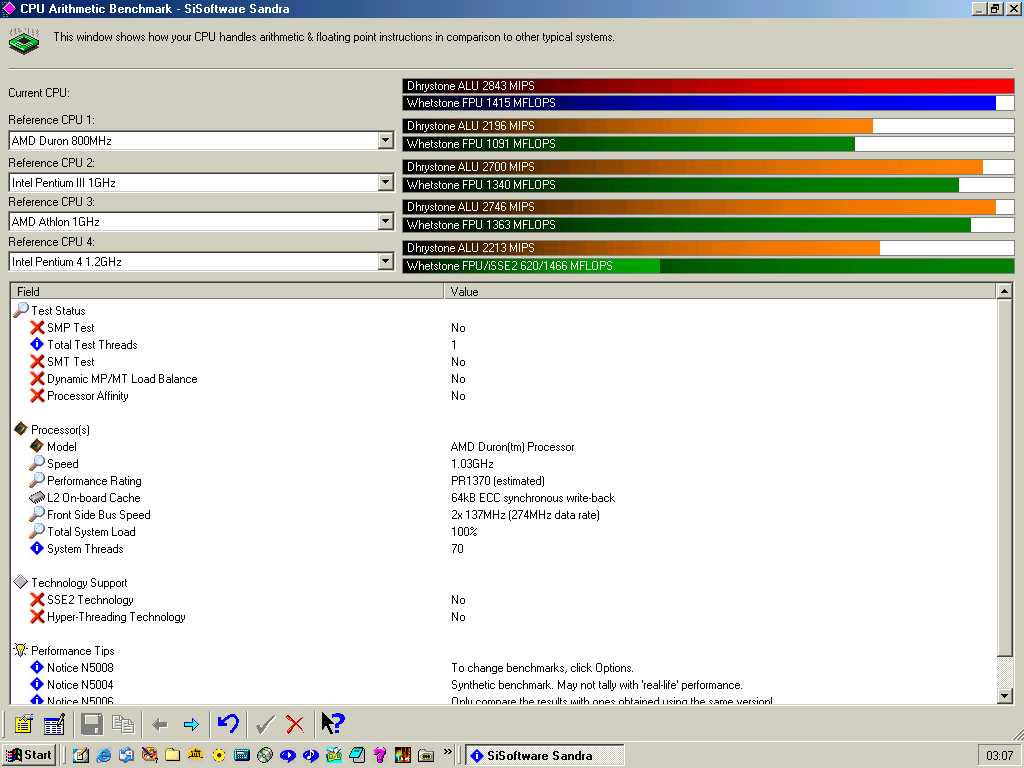This screenshot has width=1024, height=768.
Task: Click the What's This help pointer icon
Action: [x=332, y=724]
